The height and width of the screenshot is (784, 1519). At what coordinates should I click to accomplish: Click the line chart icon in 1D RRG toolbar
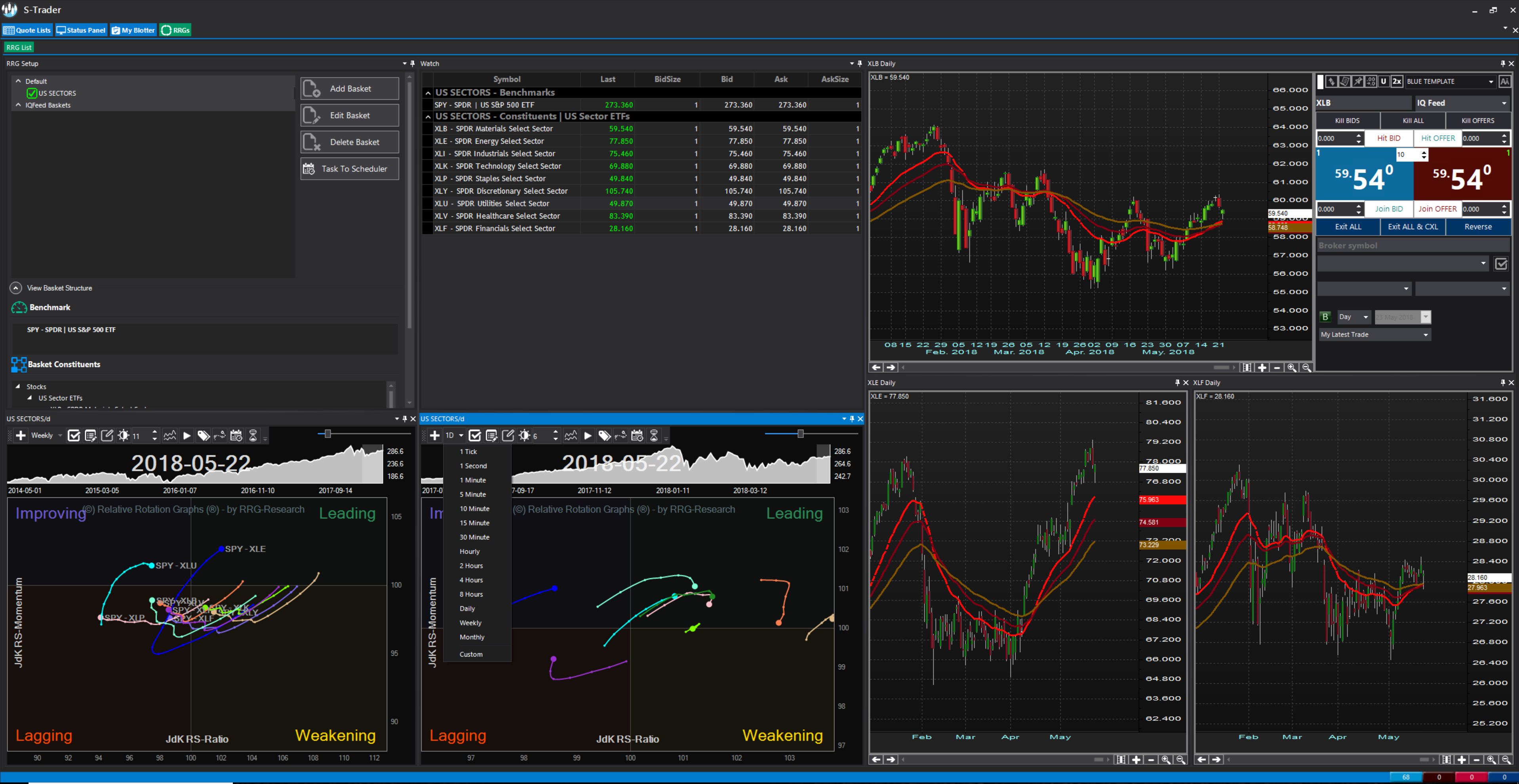pos(571,436)
